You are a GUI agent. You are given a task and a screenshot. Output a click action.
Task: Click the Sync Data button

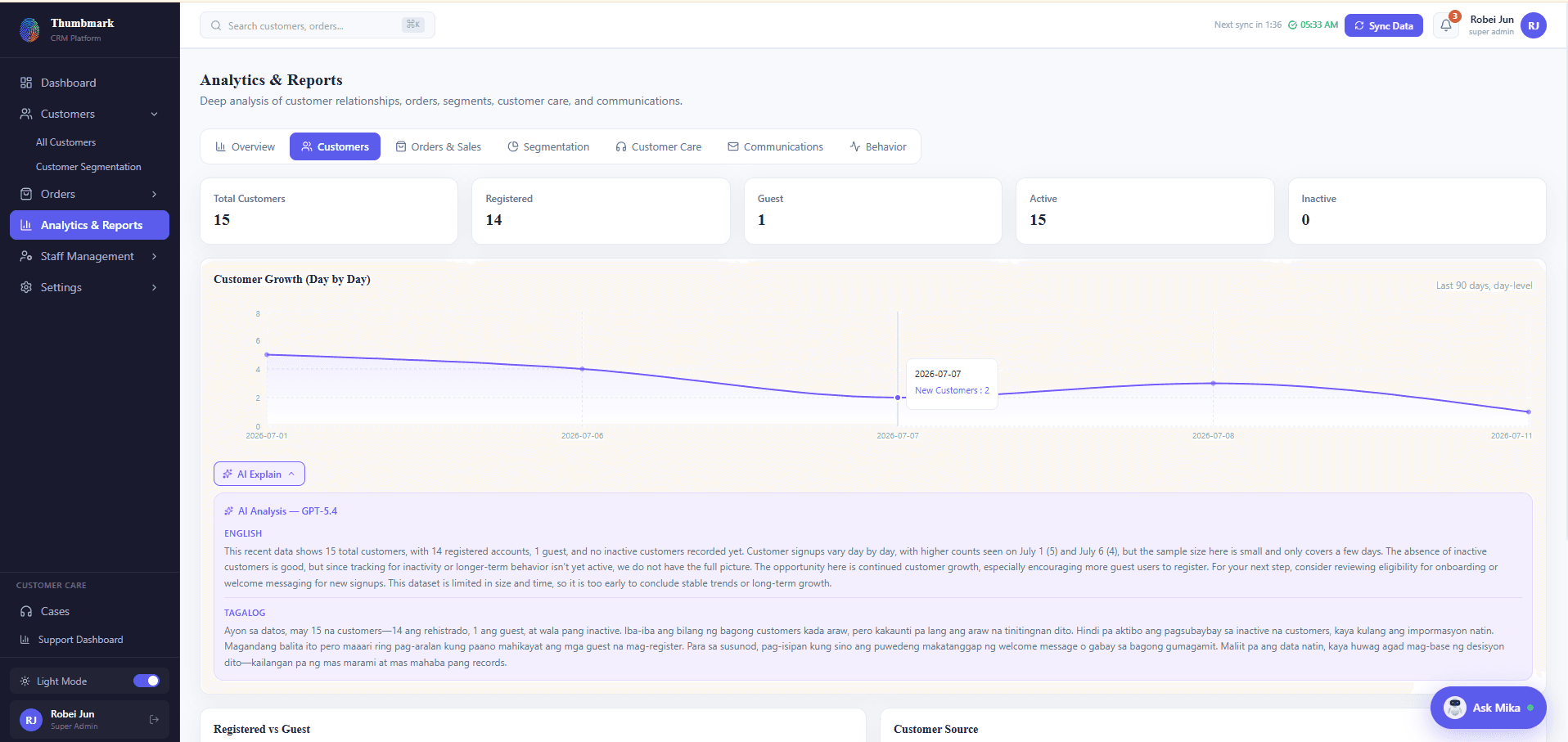click(1384, 25)
